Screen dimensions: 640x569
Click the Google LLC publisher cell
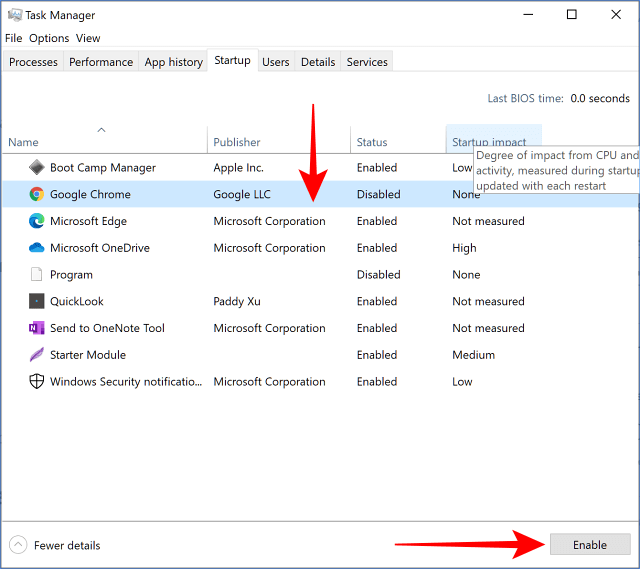pyautogui.click(x=242, y=194)
